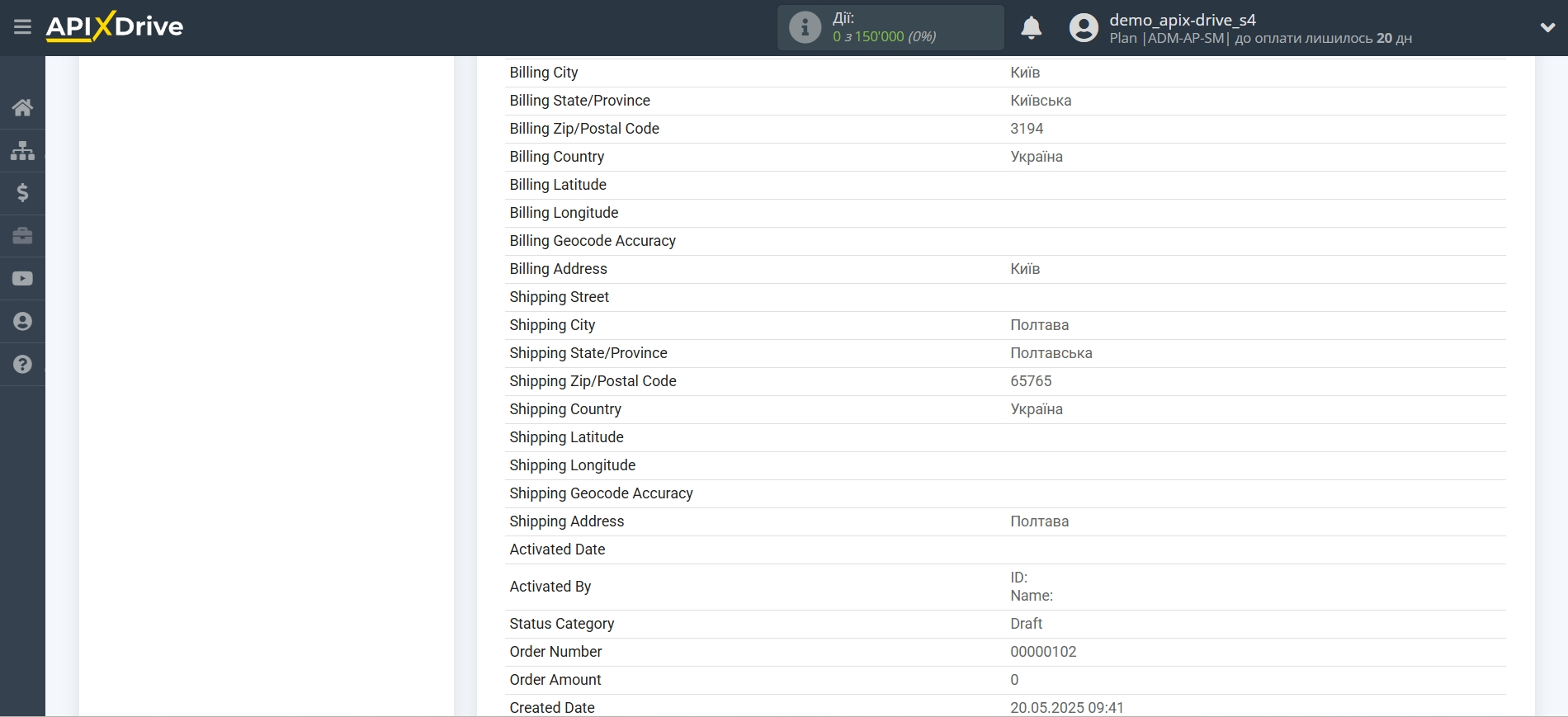Select Shipping Address value Полтава
Screen dimensions: 1568x717
pos(1039,521)
